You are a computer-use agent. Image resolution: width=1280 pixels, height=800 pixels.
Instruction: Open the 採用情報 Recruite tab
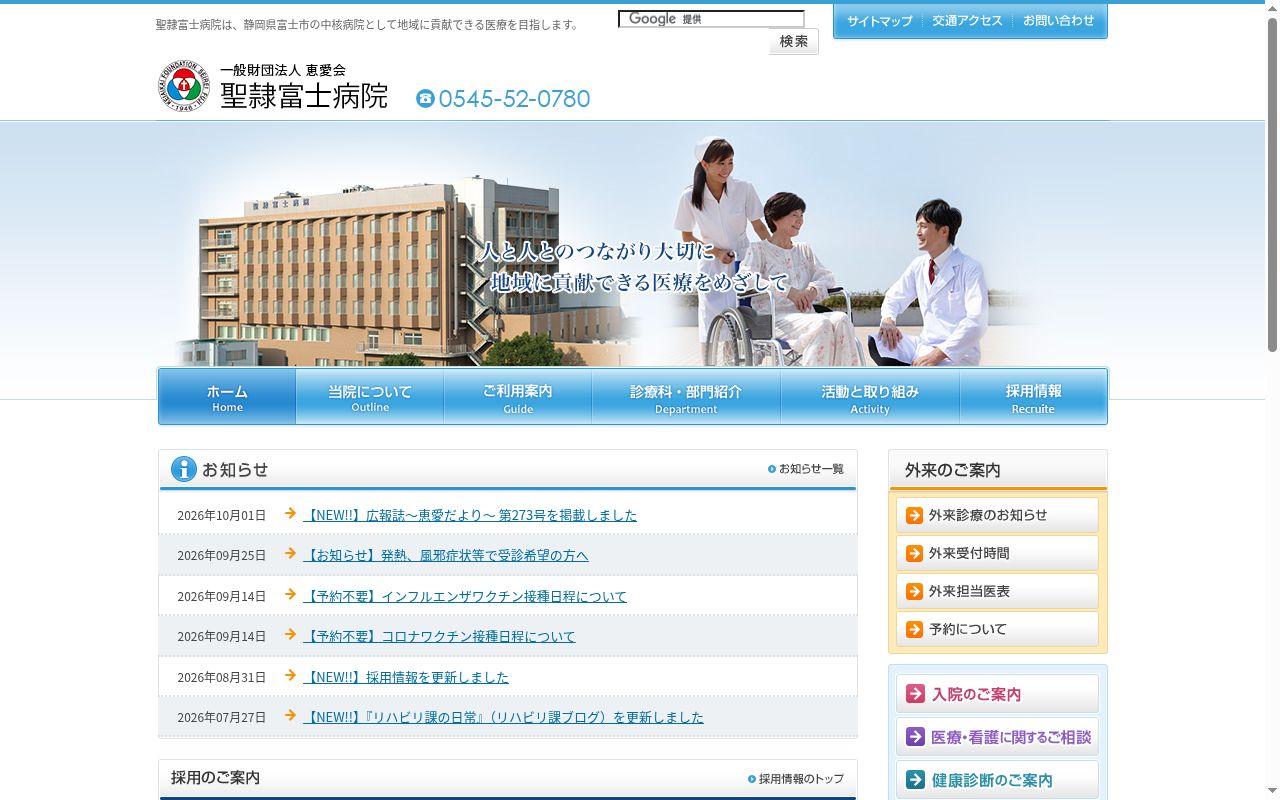coord(1033,397)
